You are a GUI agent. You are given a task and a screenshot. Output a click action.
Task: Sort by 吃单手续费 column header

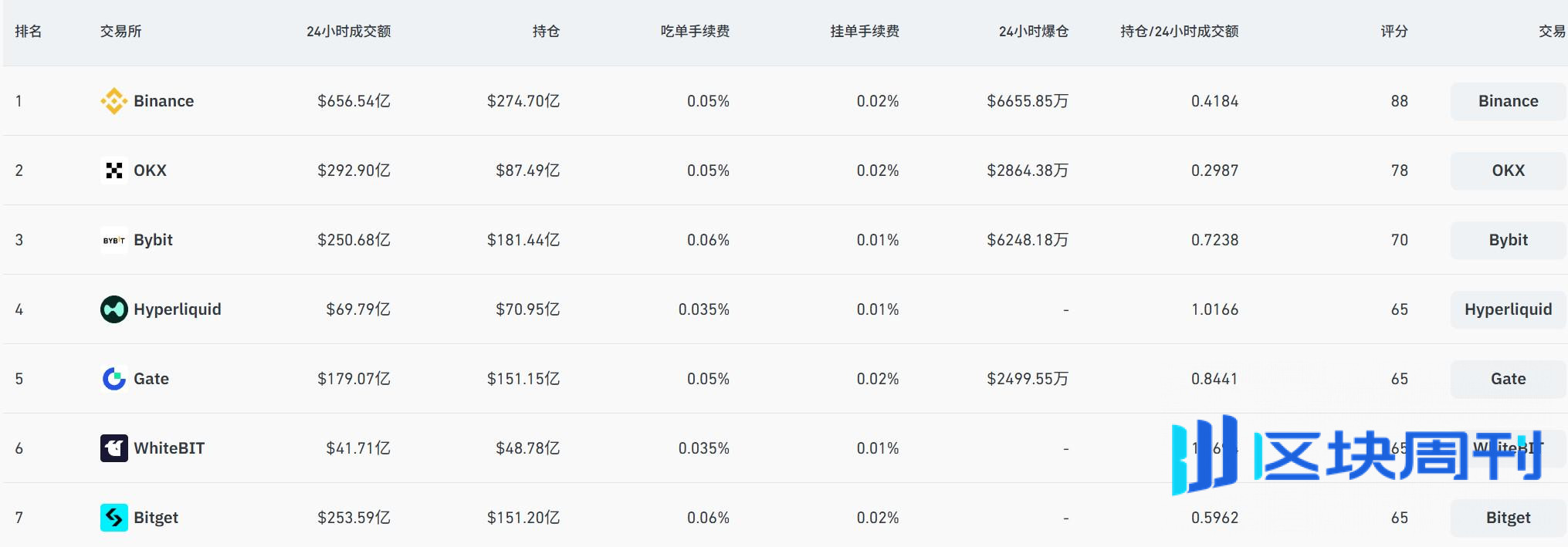[695, 32]
